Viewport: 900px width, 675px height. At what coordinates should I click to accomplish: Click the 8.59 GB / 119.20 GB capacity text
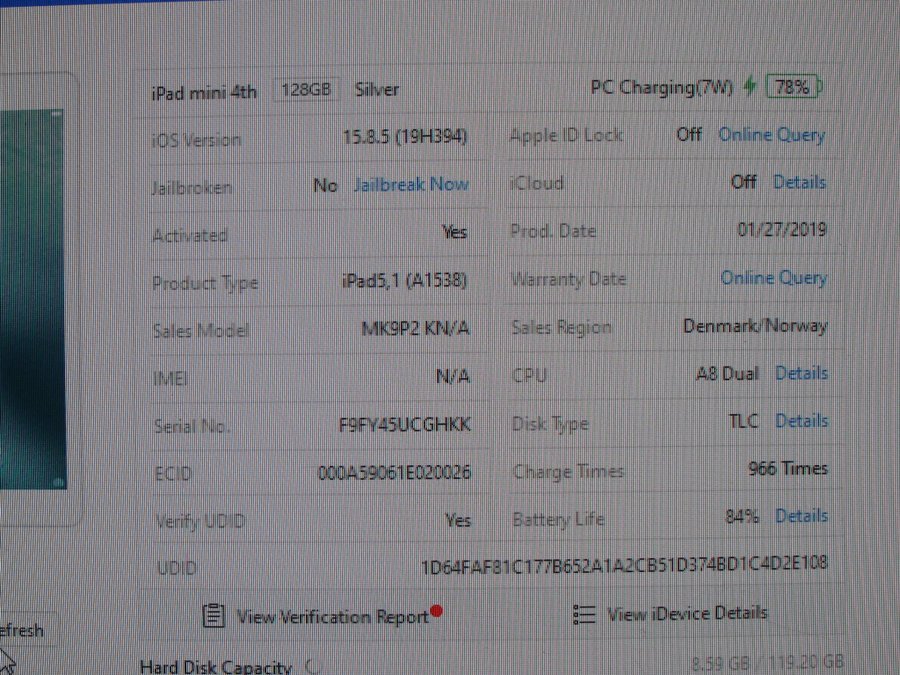click(767, 662)
